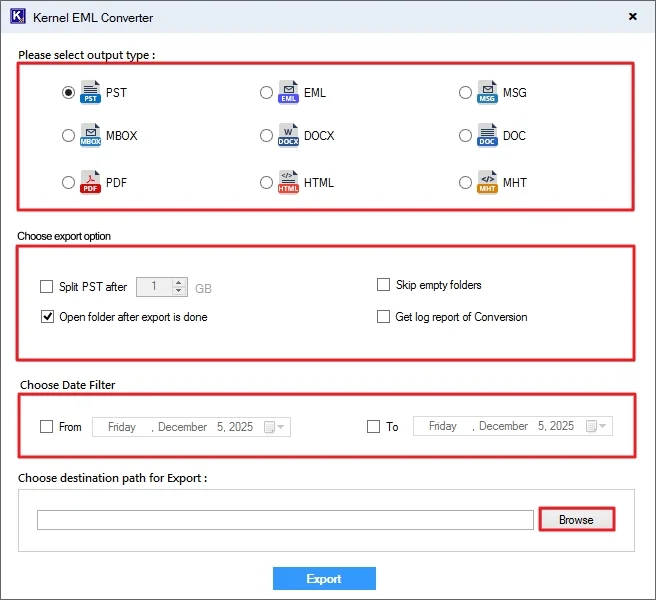Open the From date calendar dropdown
This screenshot has width=656, height=600.
[x=275, y=427]
